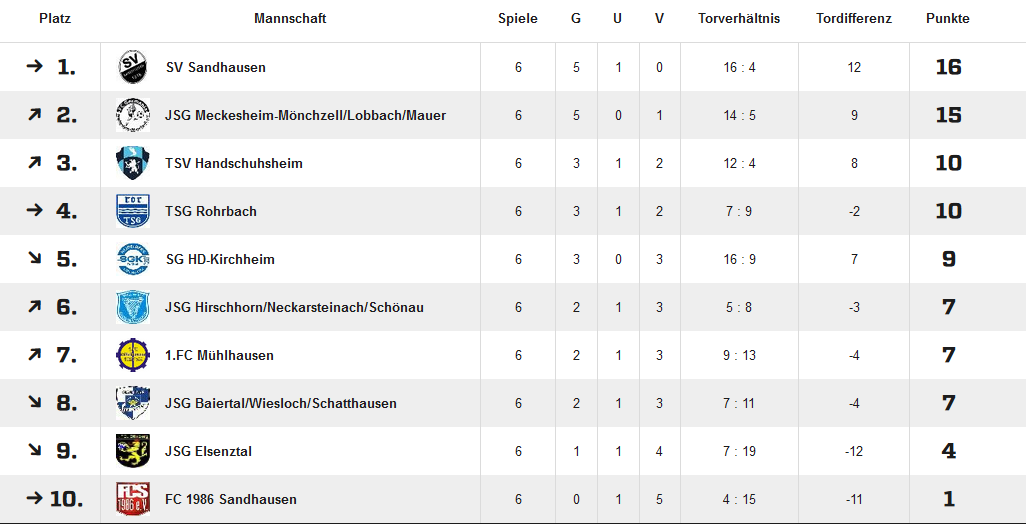Click the SV Sandhausen club crest
This screenshot has height=524, width=1026.
click(133, 67)
